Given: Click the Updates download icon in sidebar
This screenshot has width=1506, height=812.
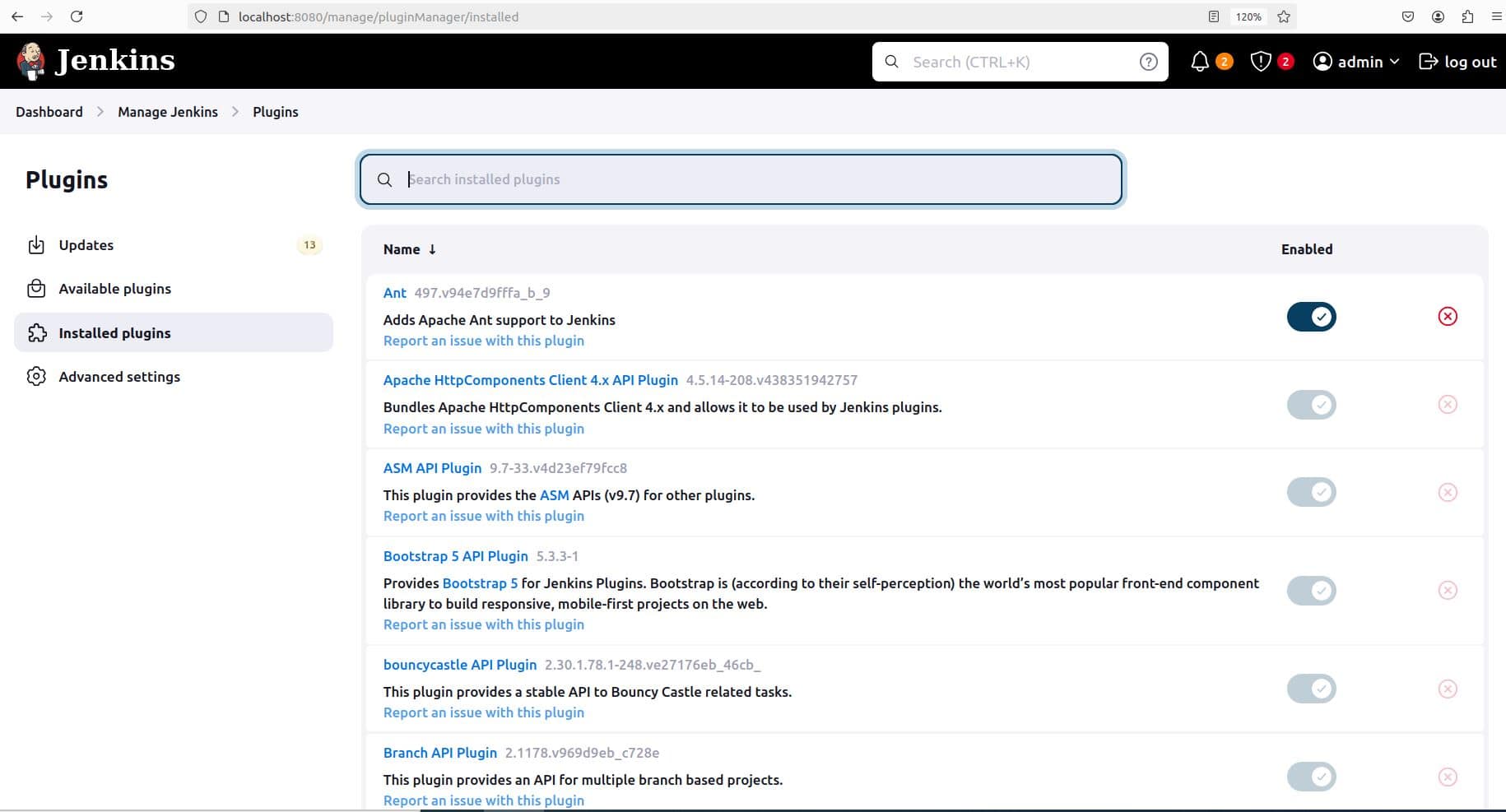Looking at the screenshot, I should coord(36,245).
